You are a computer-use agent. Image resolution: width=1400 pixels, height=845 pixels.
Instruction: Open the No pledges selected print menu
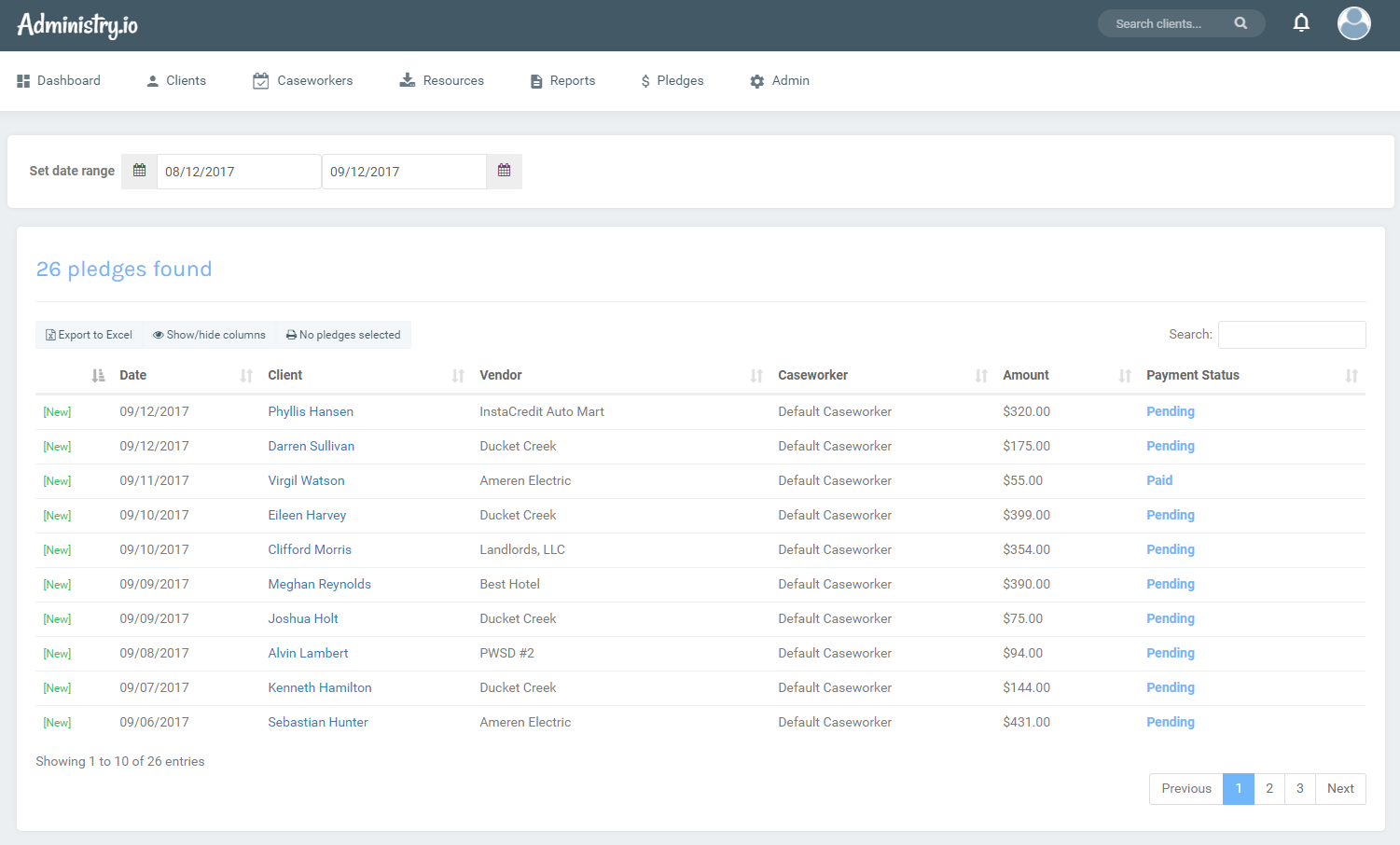343,335
